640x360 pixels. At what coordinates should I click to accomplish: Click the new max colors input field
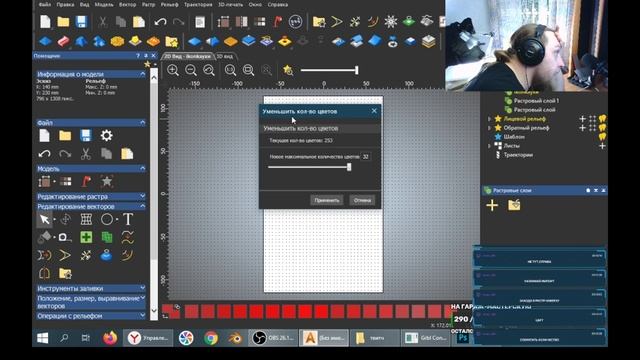pos(366,156)
